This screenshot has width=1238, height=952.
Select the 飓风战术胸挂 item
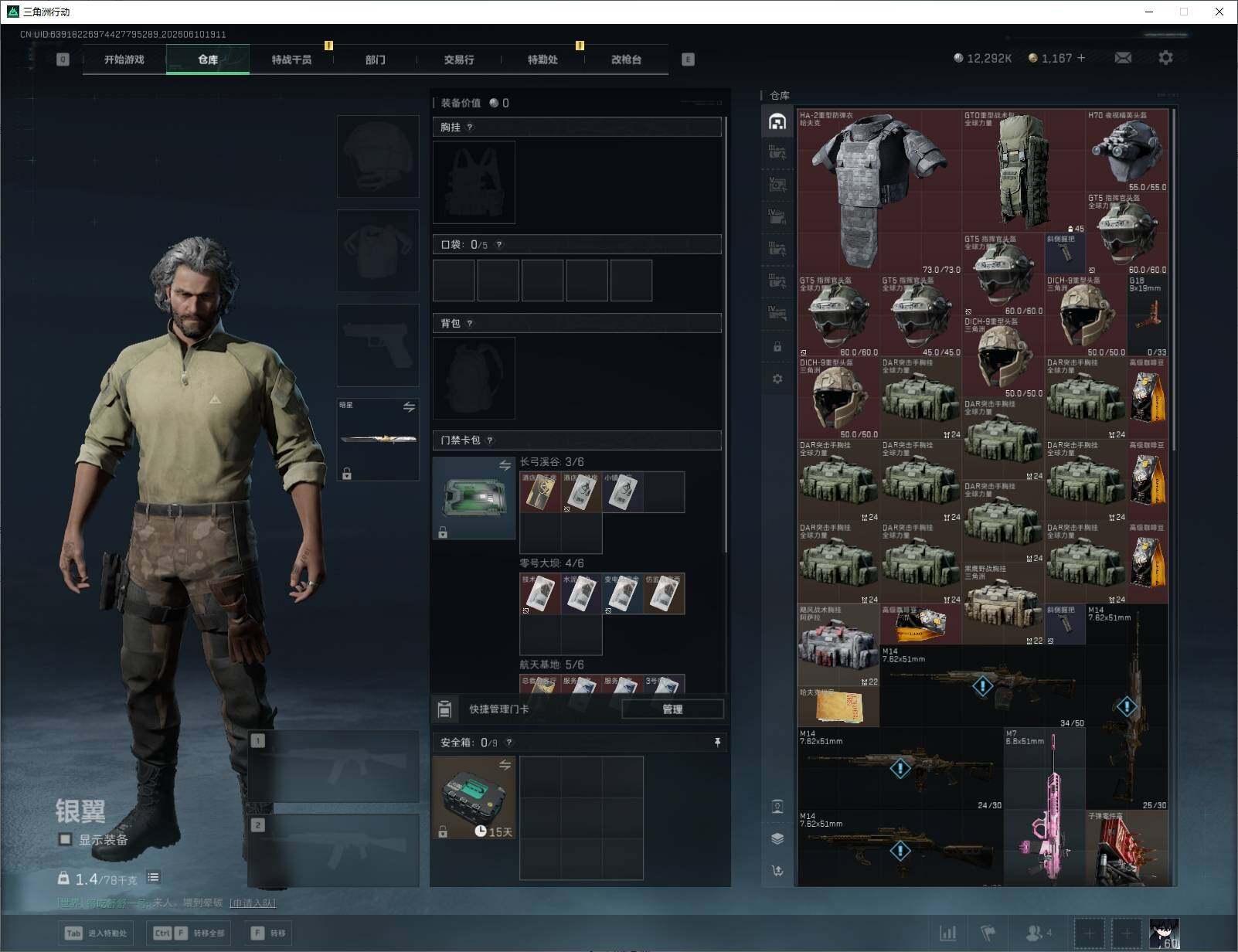click(x=838, y=646)
